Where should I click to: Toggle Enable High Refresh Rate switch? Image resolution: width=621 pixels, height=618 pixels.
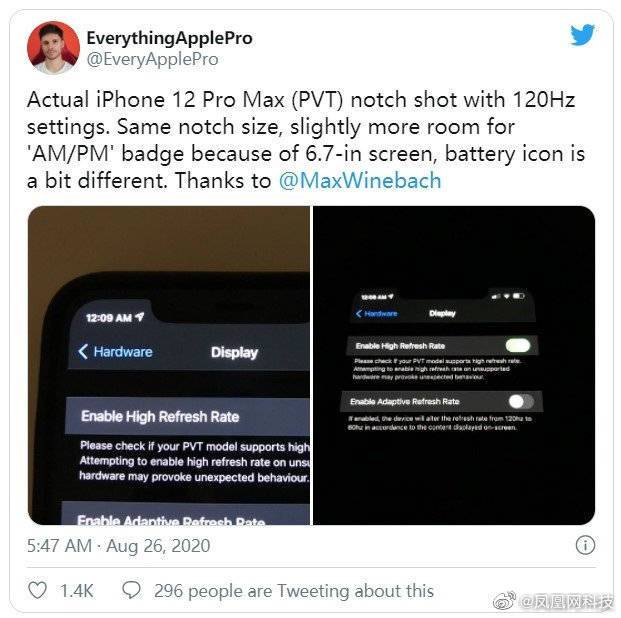(x=518, y=345)
